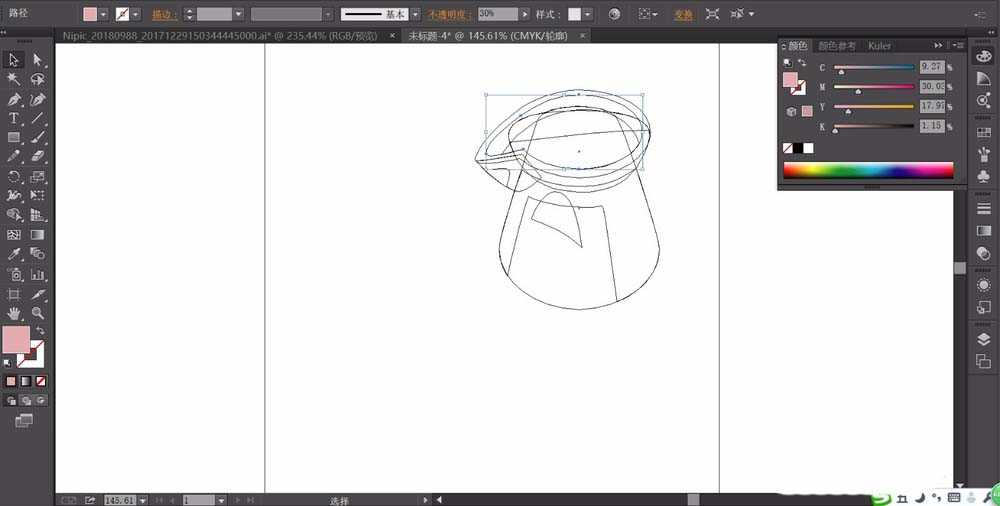Click the CMYK color spectrum bar
This screenshot has height=506, width=1000.
coord(867,170)
